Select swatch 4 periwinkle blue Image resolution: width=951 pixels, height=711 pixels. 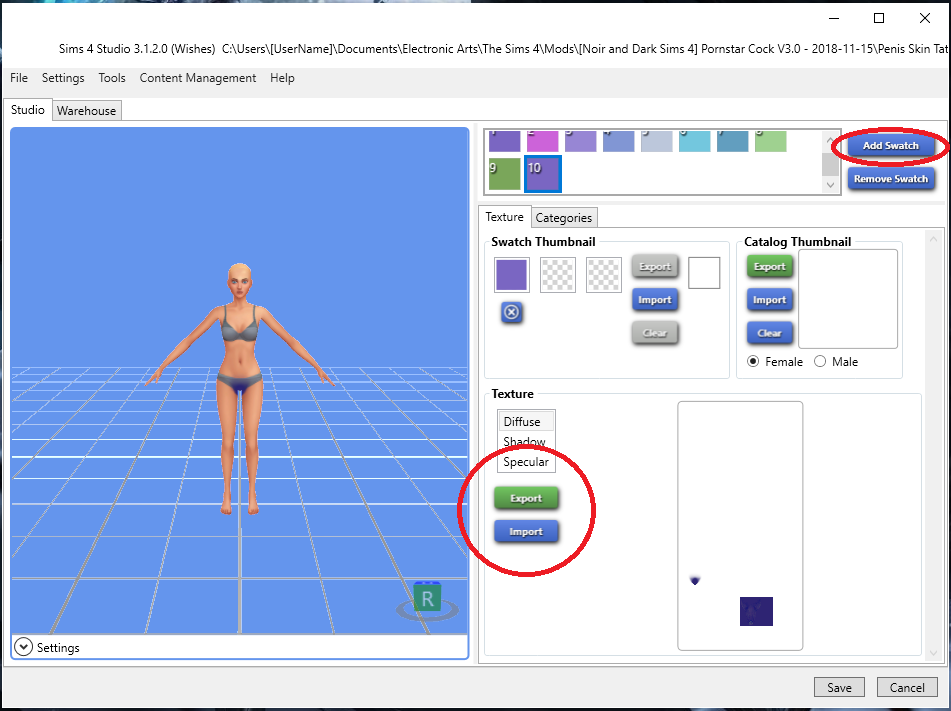click(619, 141)
